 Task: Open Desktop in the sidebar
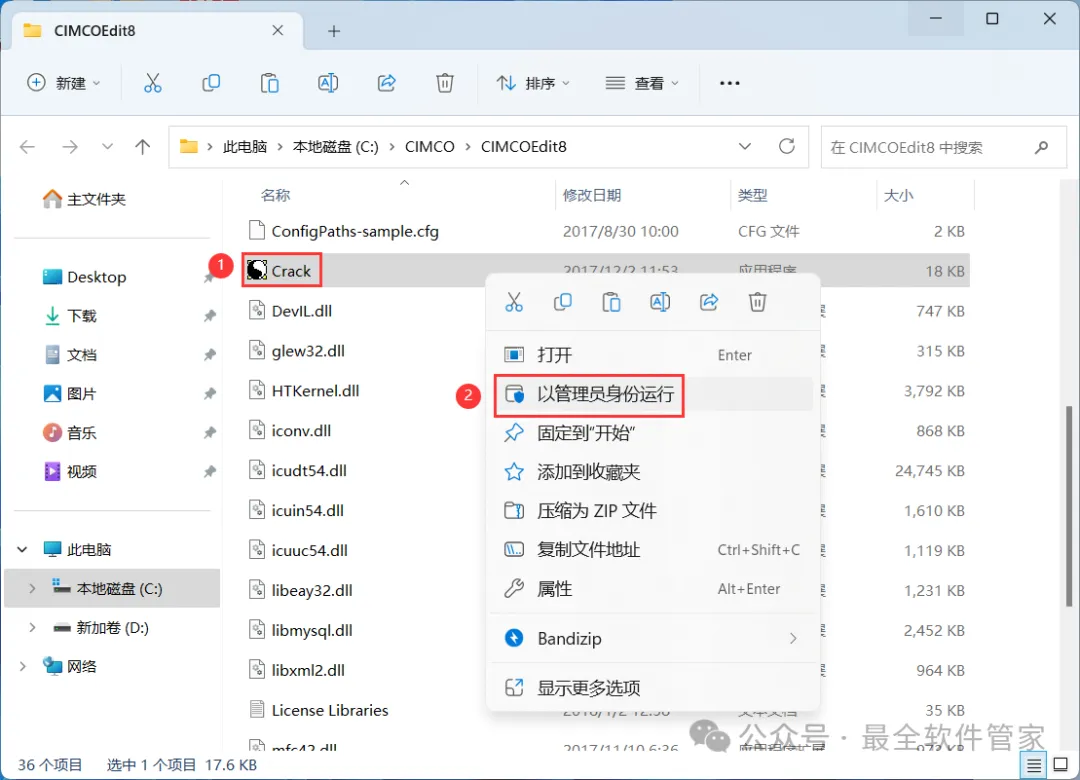[84, 277]
